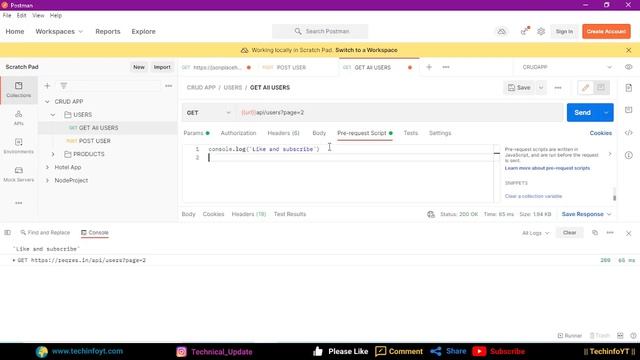
Task: Expand the NodeProject collection
Action: tap(47, 180)
